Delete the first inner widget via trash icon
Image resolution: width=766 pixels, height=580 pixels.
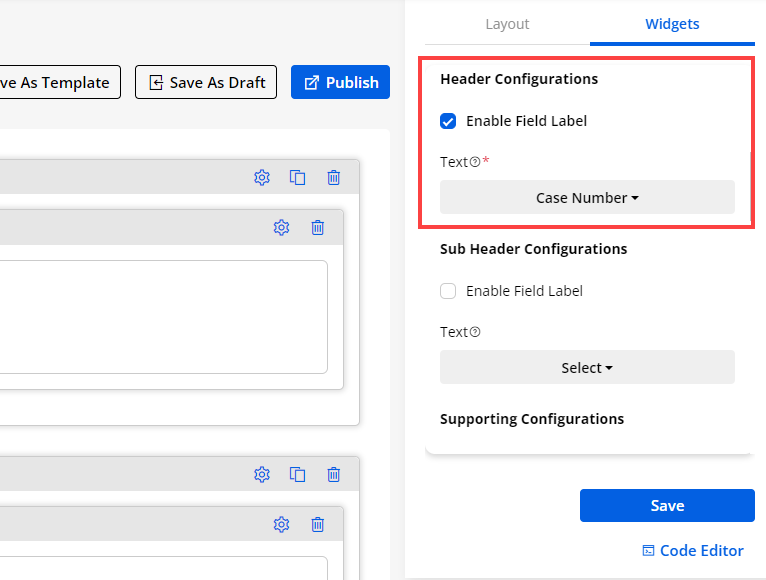point(318,227)
